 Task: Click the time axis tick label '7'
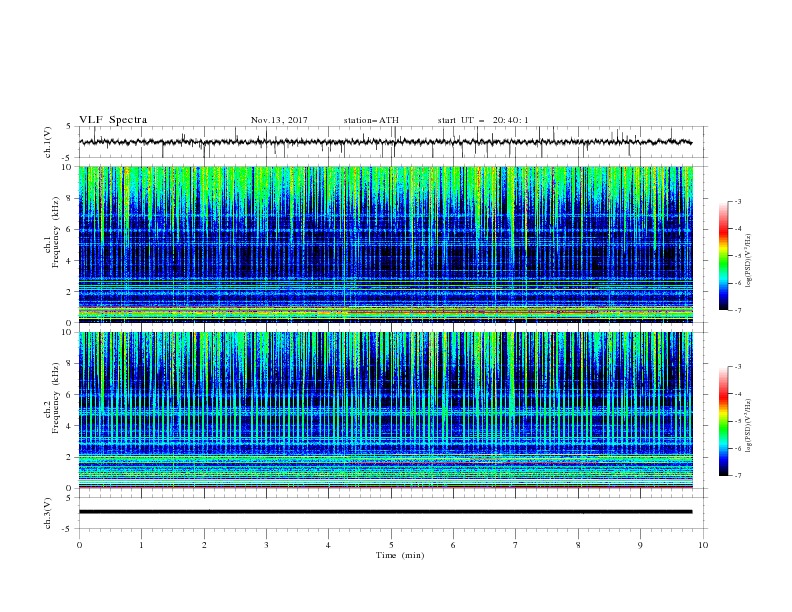516,545
